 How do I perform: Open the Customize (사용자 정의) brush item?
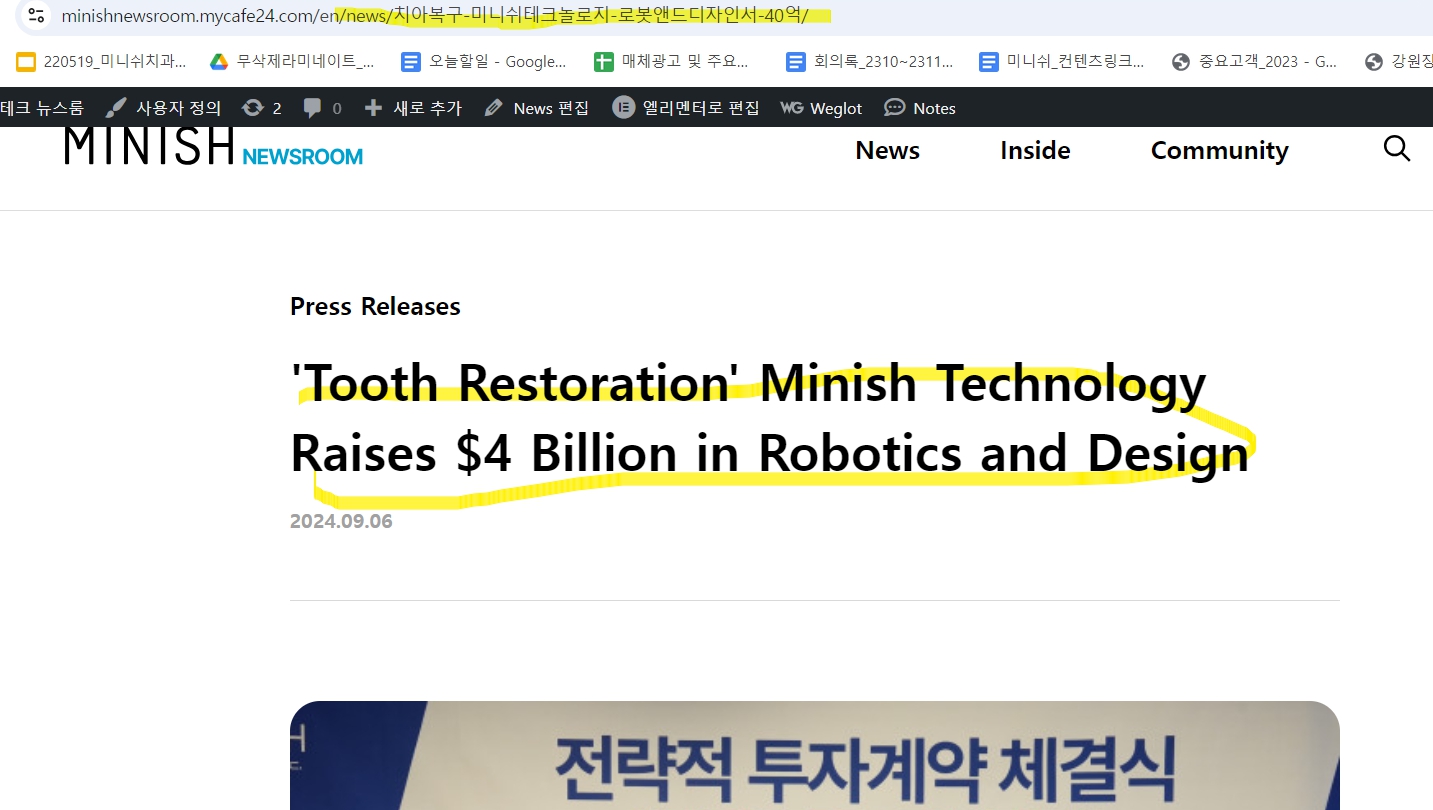click(x=164, y=108)
